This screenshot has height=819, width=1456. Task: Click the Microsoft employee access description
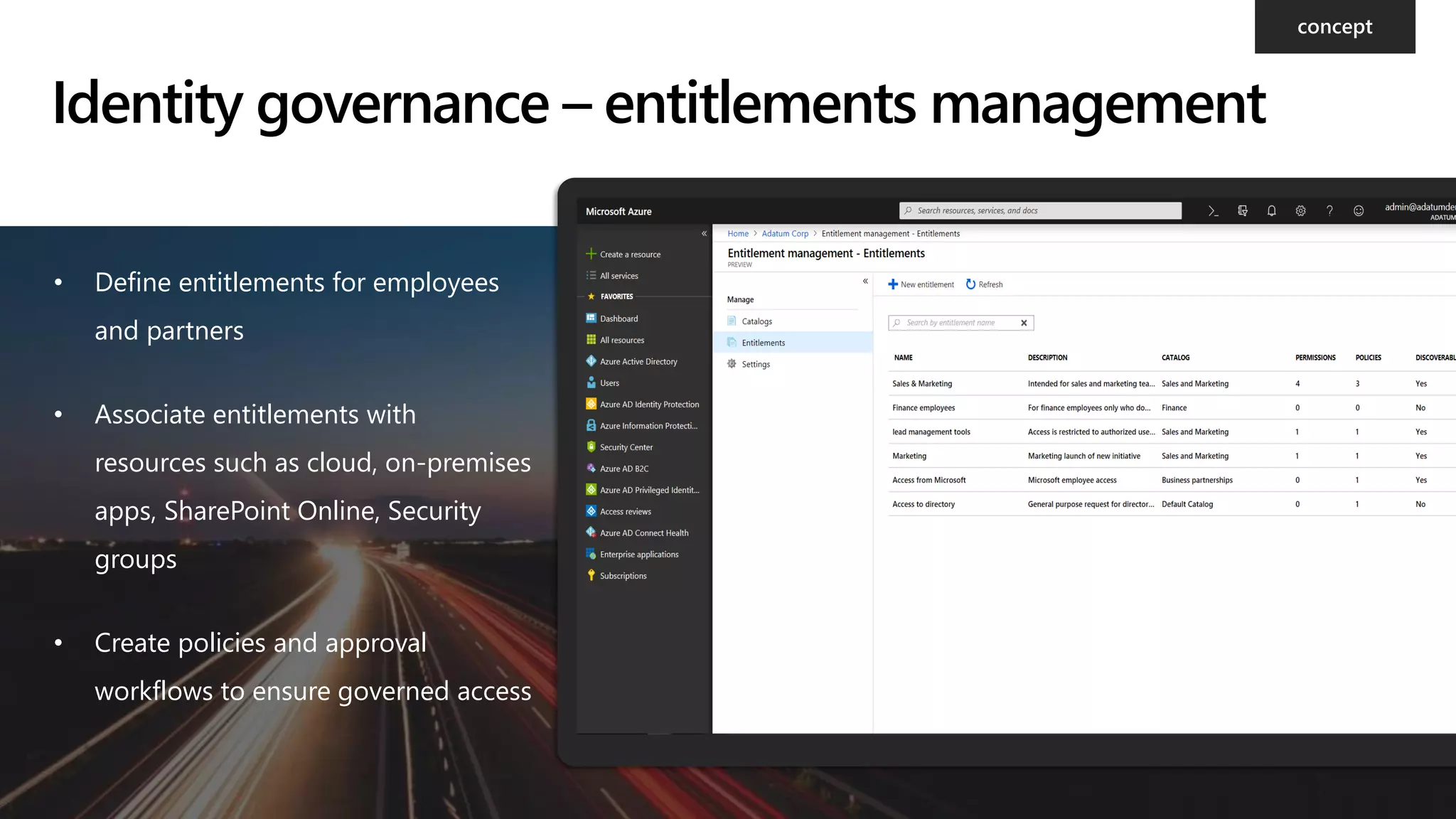(x=1071, y=480)
